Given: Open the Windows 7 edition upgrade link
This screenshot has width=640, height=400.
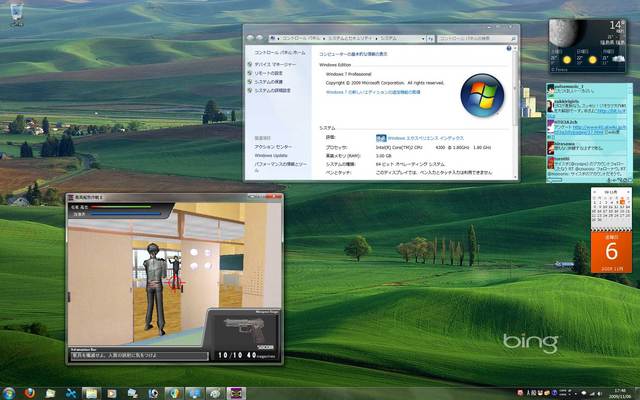Looking at the screenshot, I should [373, 92].
